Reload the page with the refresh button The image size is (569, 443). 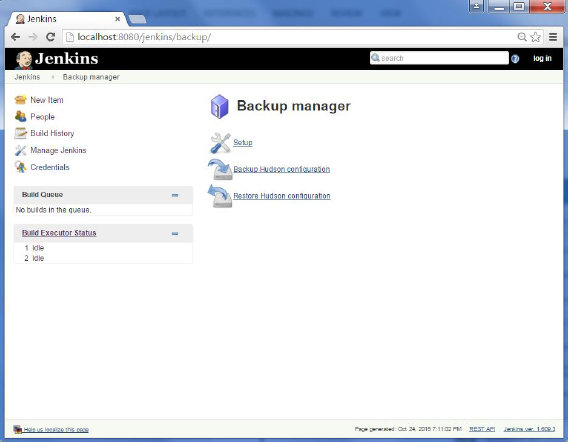click(50, 37)
